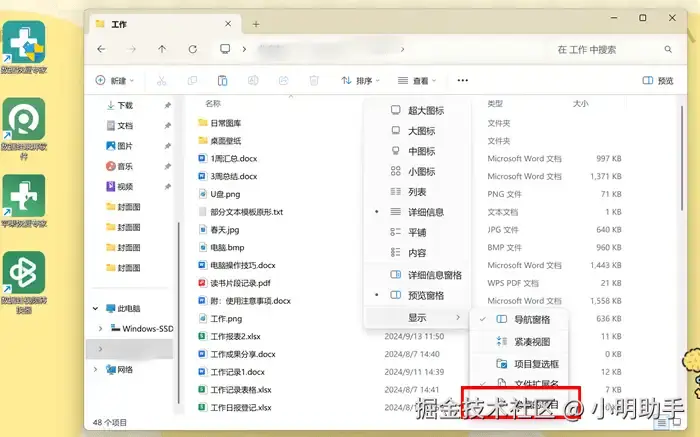Viewport: 700px width, 437px height.
Task: Sort by the 大小 column header
Action: pos(580,104)
